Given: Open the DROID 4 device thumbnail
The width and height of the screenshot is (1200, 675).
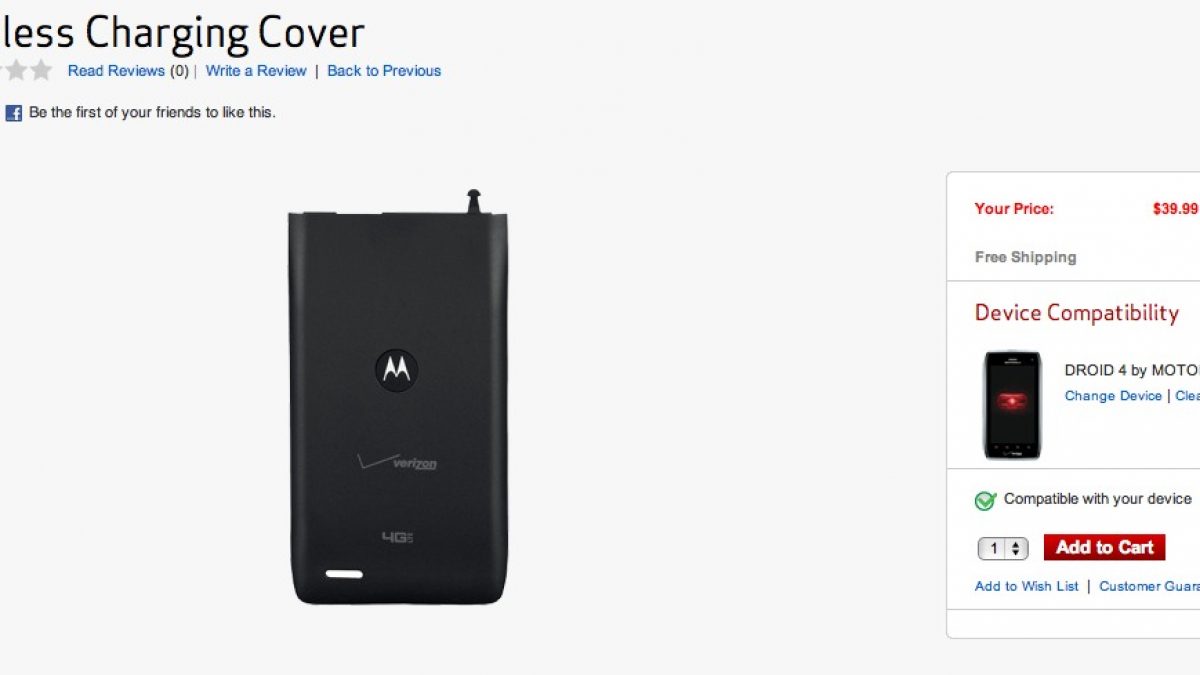Looking at the screenshot, I should click(1012, 405).
